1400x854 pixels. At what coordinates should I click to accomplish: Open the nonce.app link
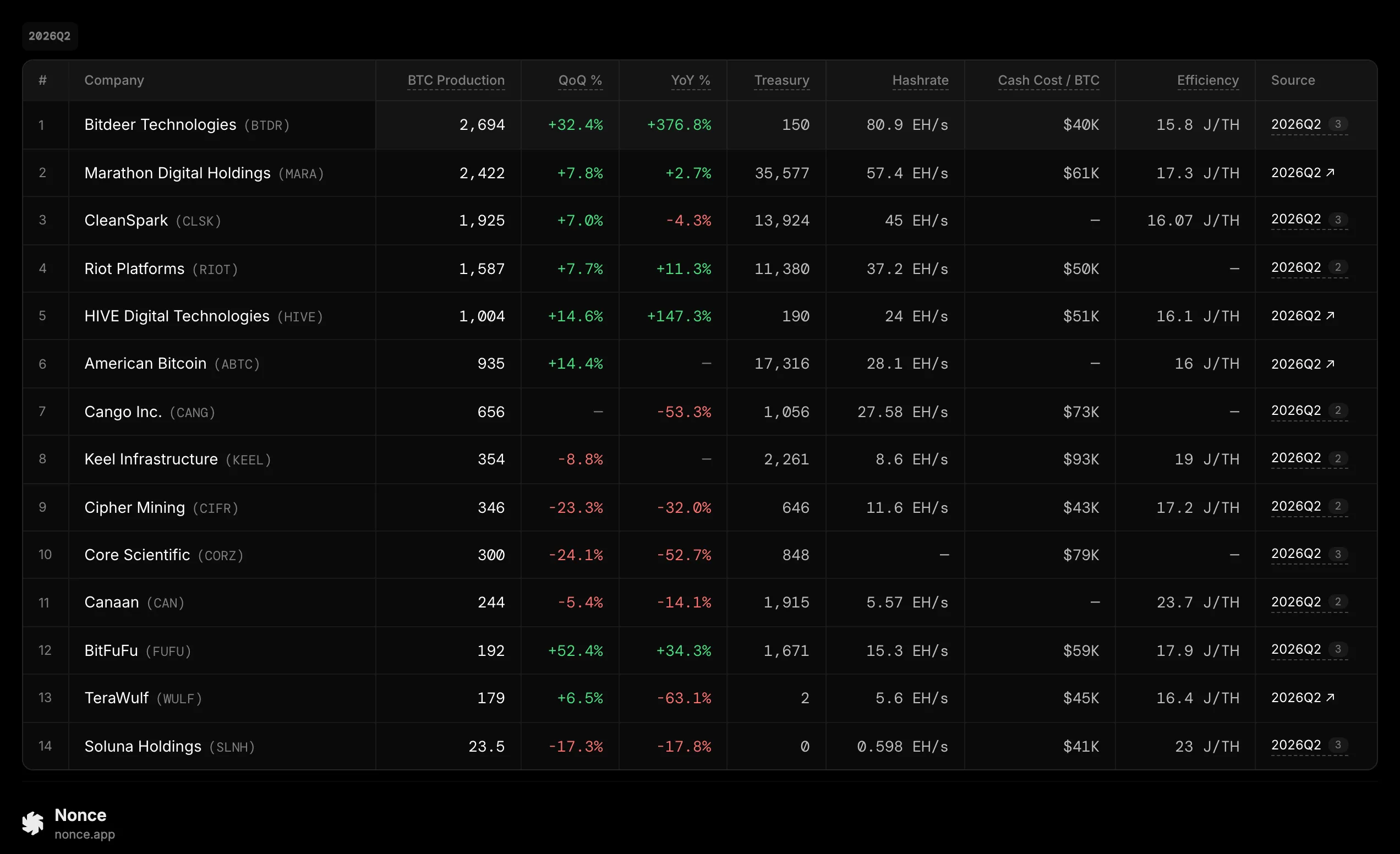(x=85, y=834)
